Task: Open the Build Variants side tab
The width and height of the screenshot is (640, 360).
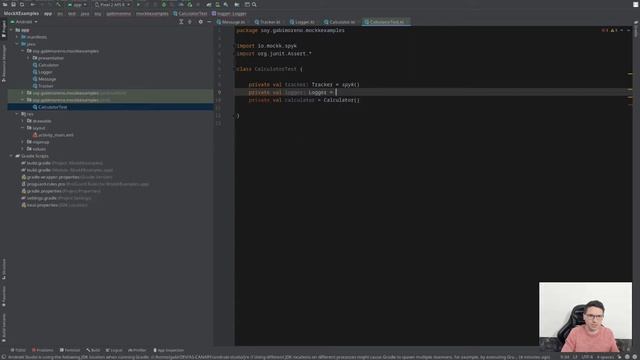Action: tap(4, 328)
